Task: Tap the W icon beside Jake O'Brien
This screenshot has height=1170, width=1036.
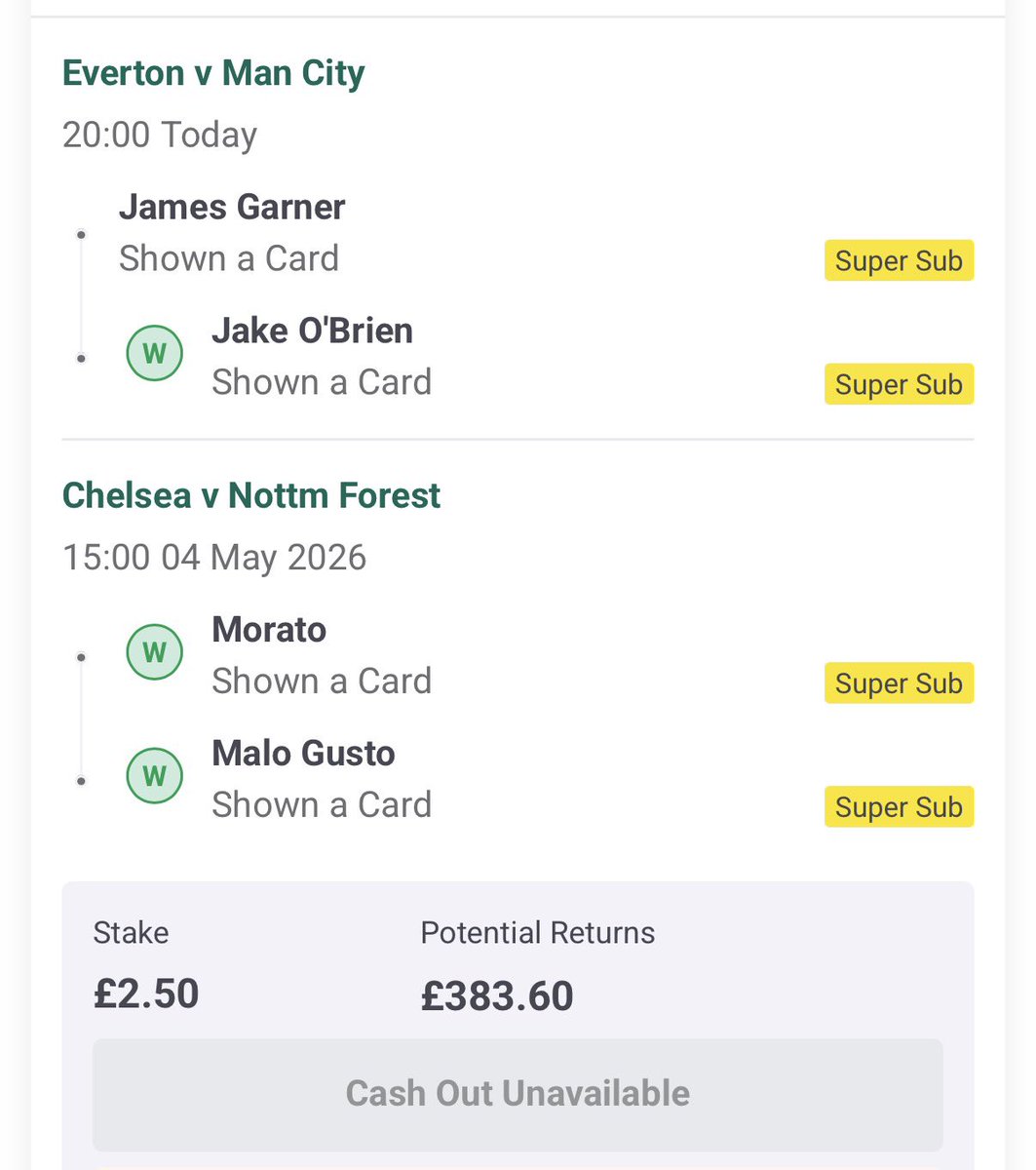Action: [155, 353]
